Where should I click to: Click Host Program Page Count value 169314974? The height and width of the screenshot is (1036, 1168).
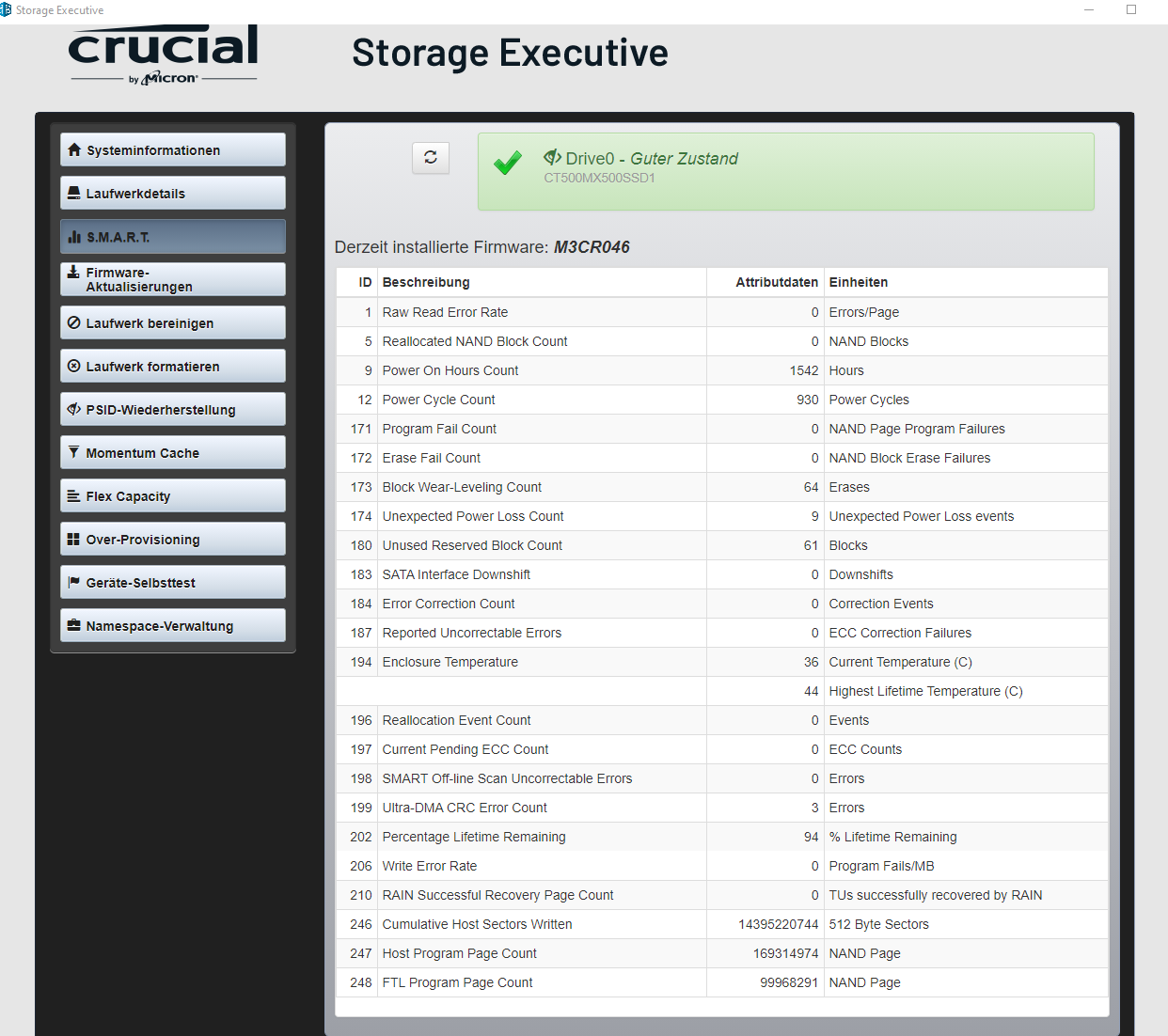click(x=786, y=953)
